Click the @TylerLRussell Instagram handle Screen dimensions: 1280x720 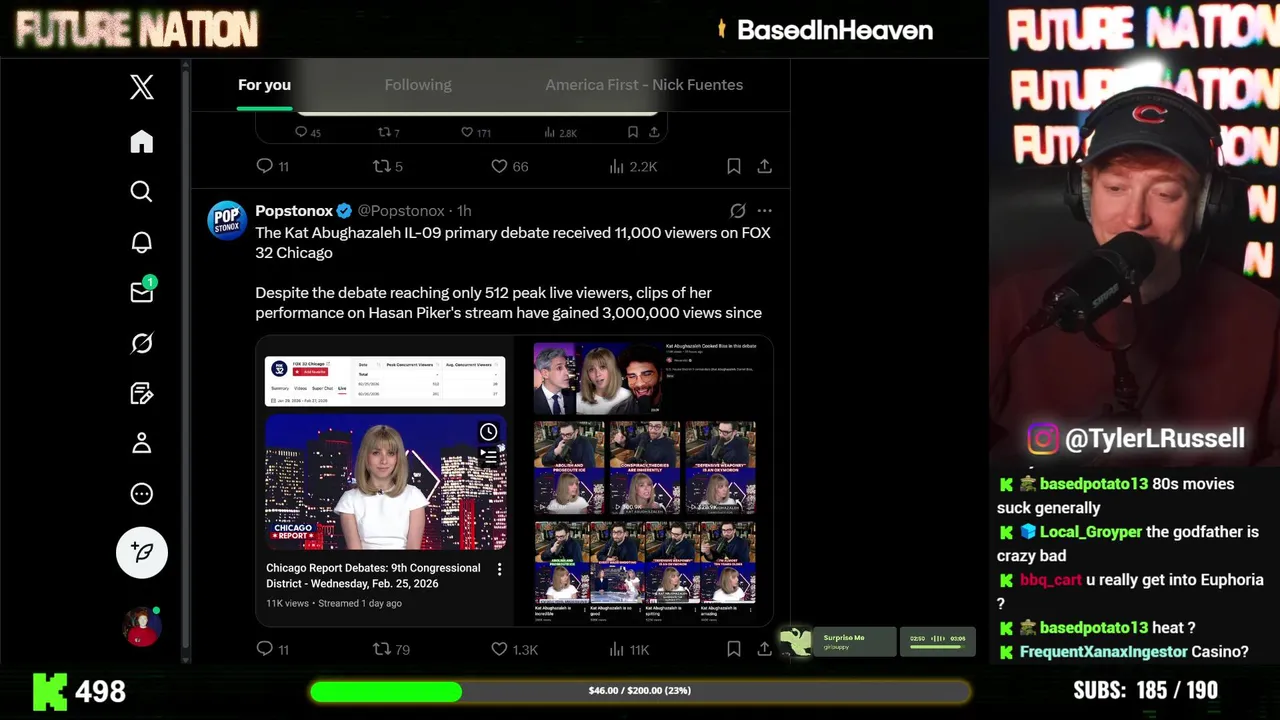(1155, 438)
